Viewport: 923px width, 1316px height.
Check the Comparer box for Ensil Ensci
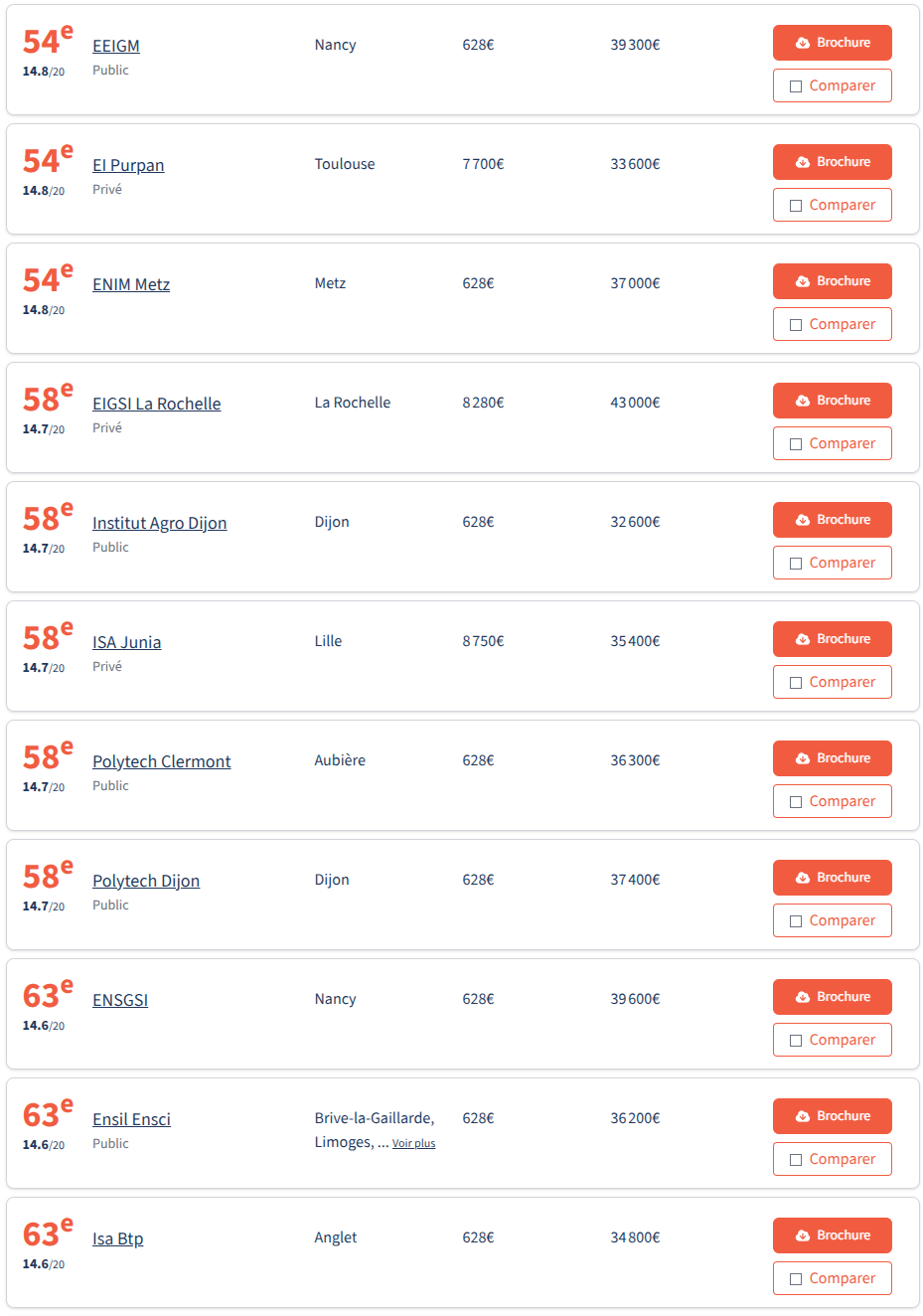tap(796, 1160)
